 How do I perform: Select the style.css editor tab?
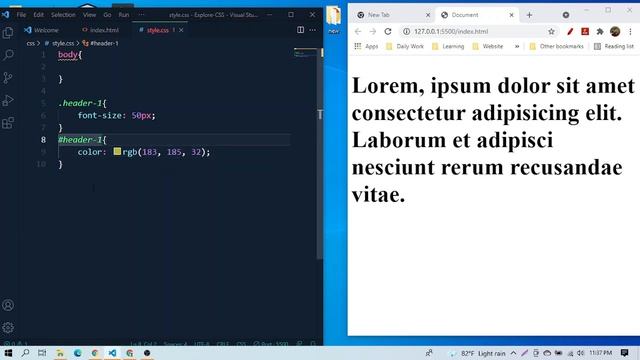click(x=158, y=30)
